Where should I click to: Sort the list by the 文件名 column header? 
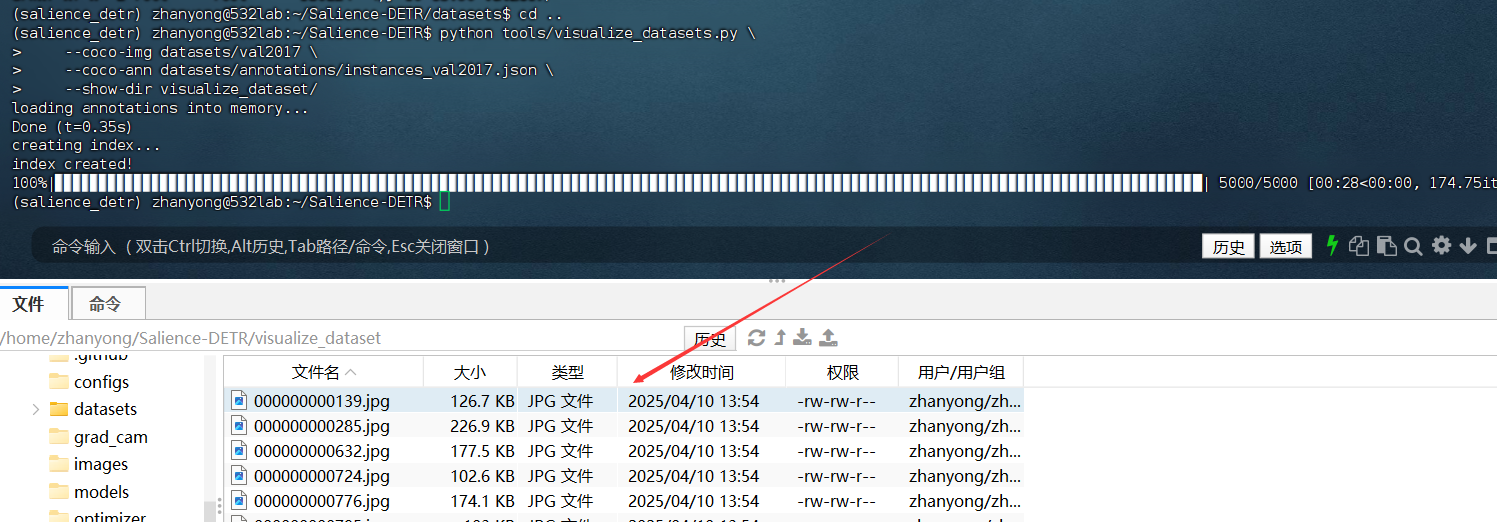coord(324,372)
